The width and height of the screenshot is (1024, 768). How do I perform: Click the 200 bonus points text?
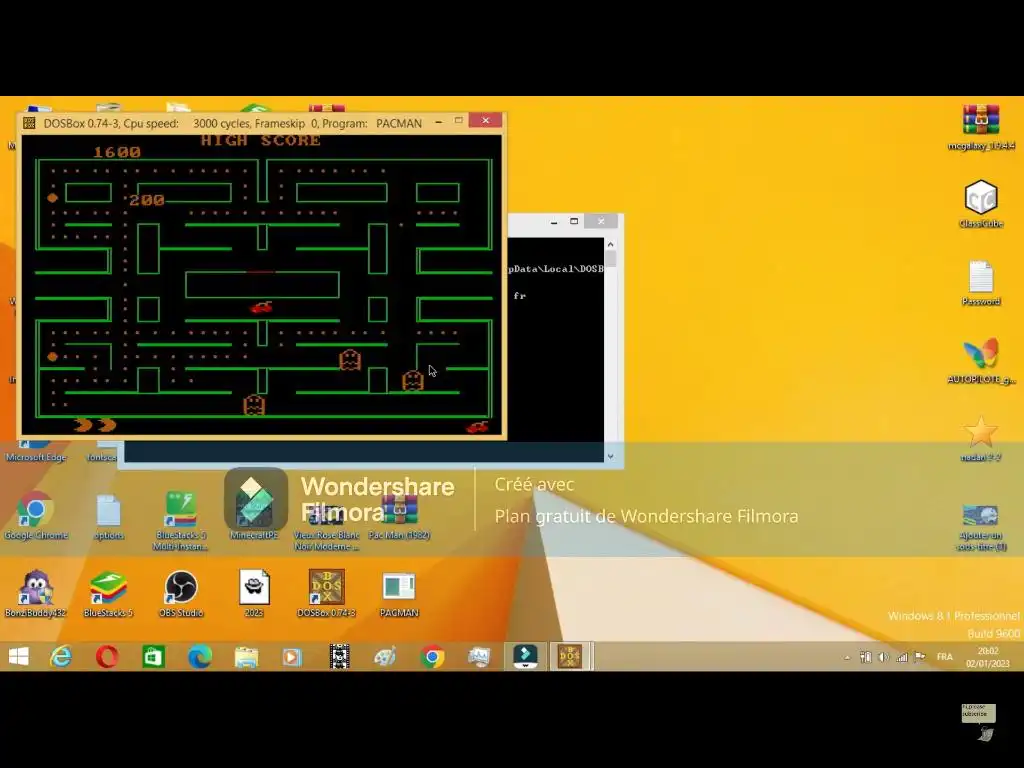coord(147,200)
